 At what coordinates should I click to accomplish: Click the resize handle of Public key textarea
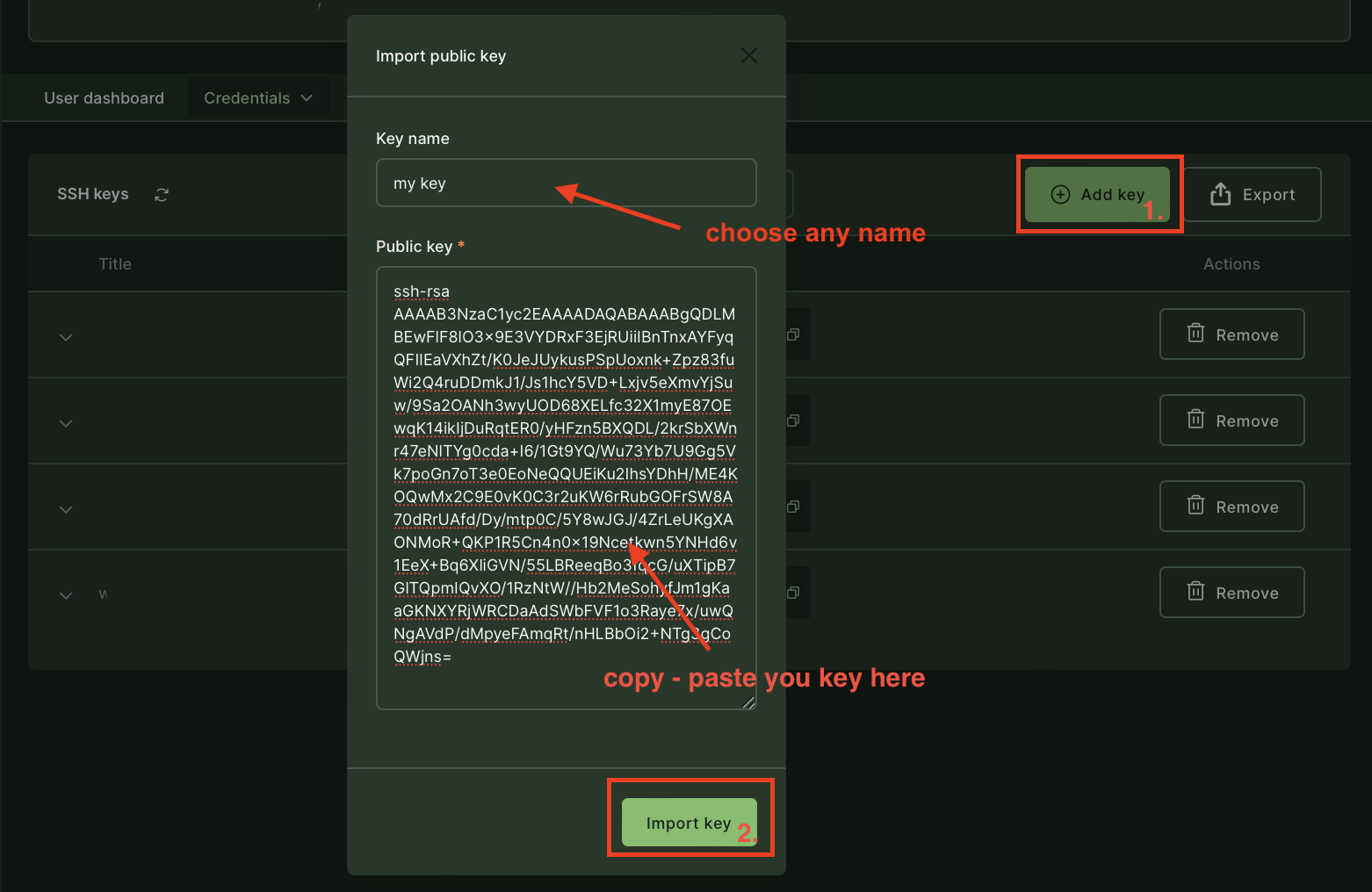(x=748, y=701)
